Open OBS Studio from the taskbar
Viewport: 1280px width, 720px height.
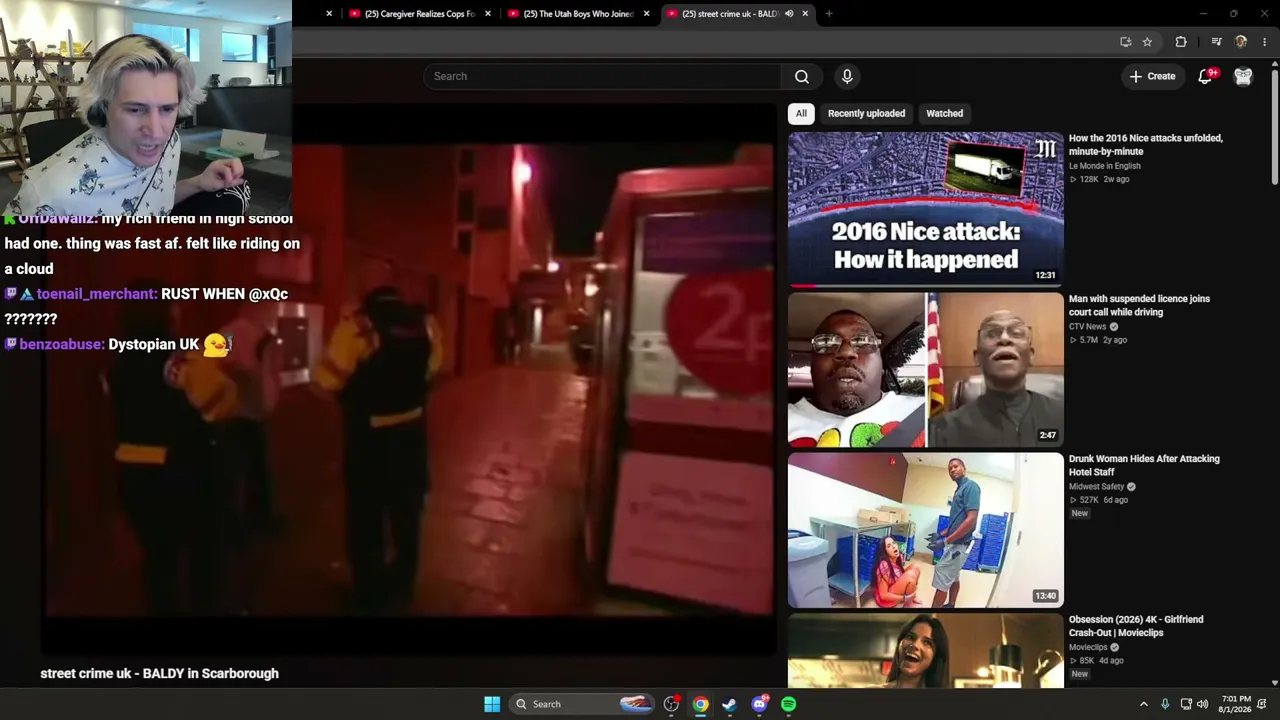pyautogui.click(x=671, y=704)
